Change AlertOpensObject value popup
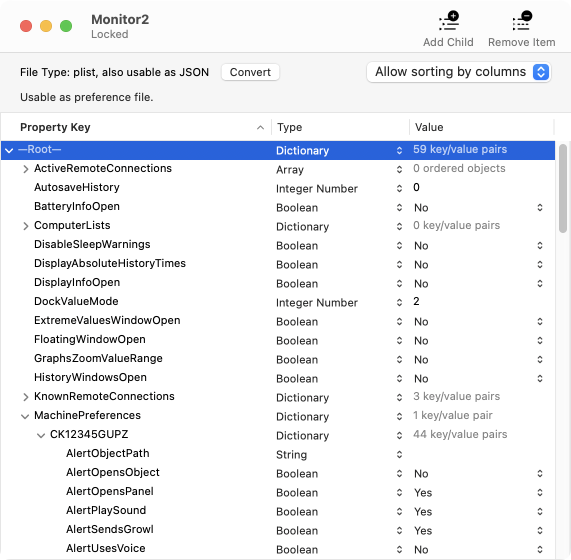Viewport: 571px width, 560px height. point(540,473)
